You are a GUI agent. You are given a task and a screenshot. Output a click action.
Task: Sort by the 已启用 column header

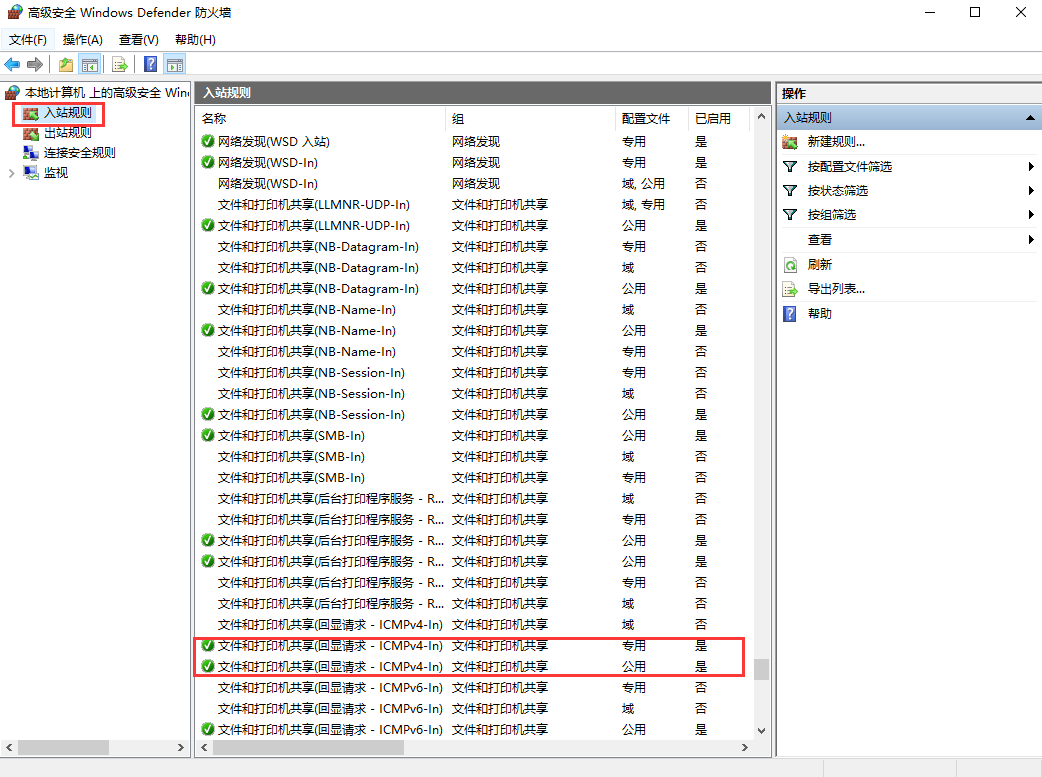click(x=718, y=118)
